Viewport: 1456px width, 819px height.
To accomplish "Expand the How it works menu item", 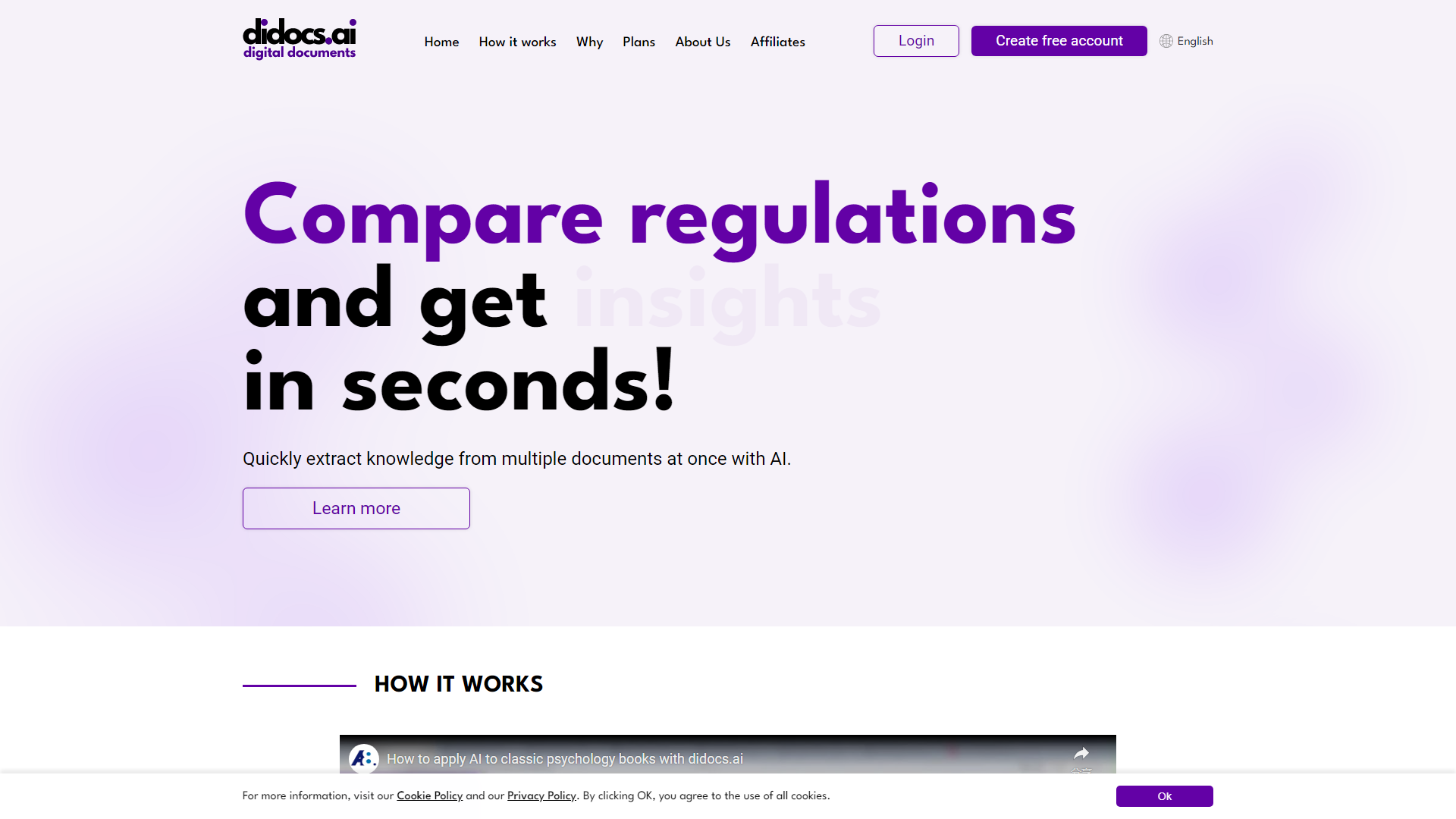I will pyautogui.click(x=517, y=41).
